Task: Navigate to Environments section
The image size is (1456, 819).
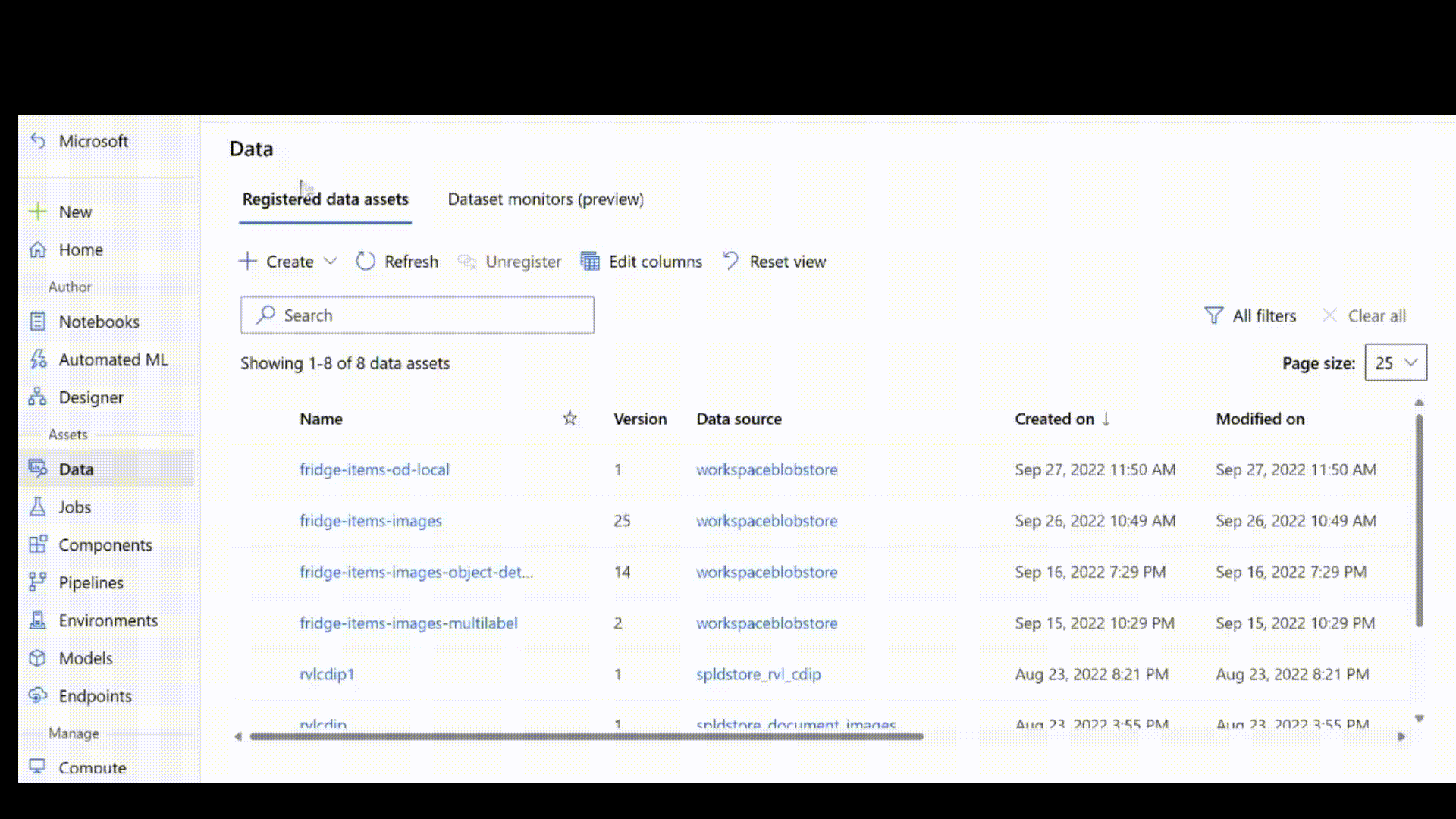Action: pos(108,620)
